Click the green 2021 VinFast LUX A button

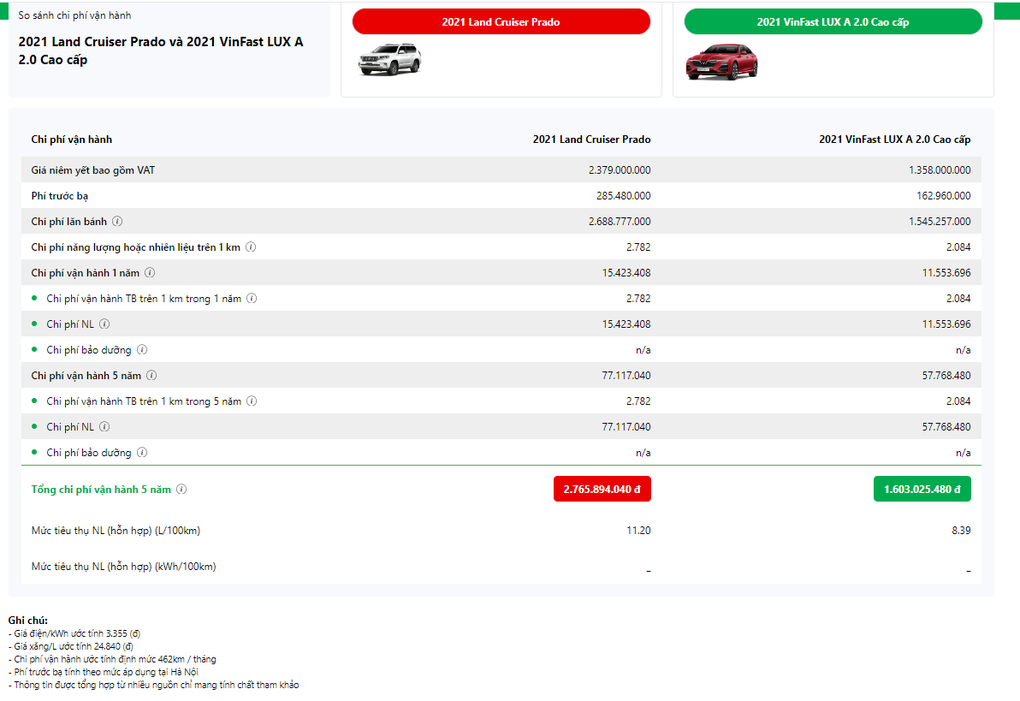click(x=832, y=22)
